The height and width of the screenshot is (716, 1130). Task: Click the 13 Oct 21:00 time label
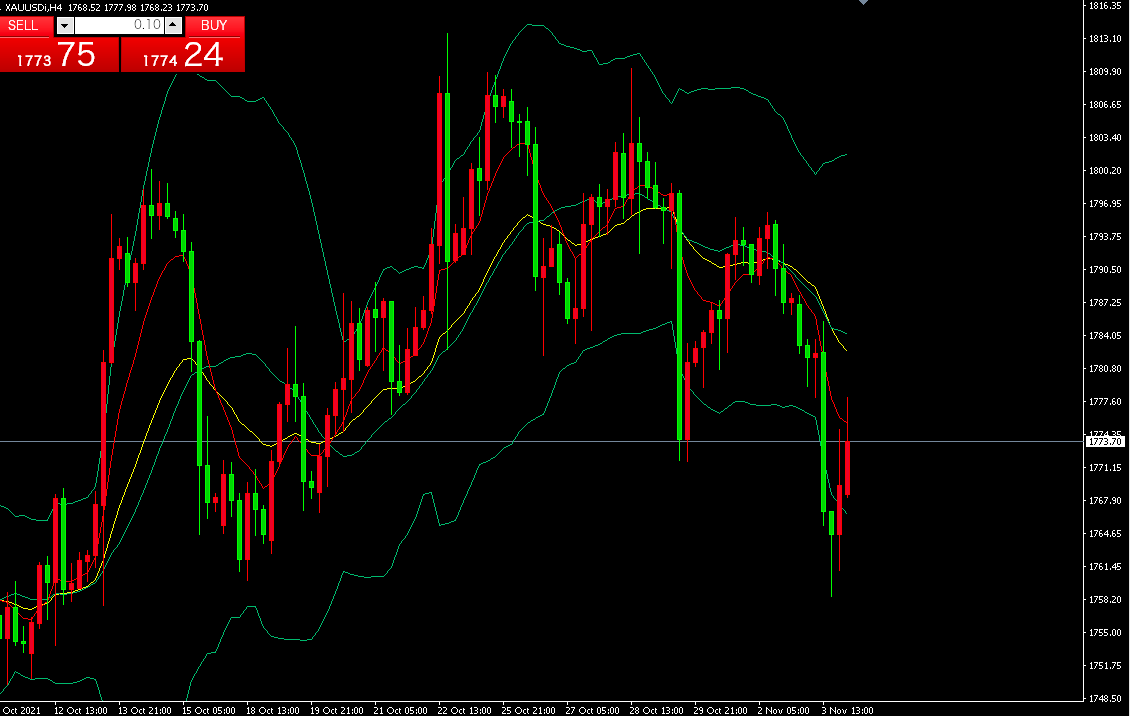145,710
